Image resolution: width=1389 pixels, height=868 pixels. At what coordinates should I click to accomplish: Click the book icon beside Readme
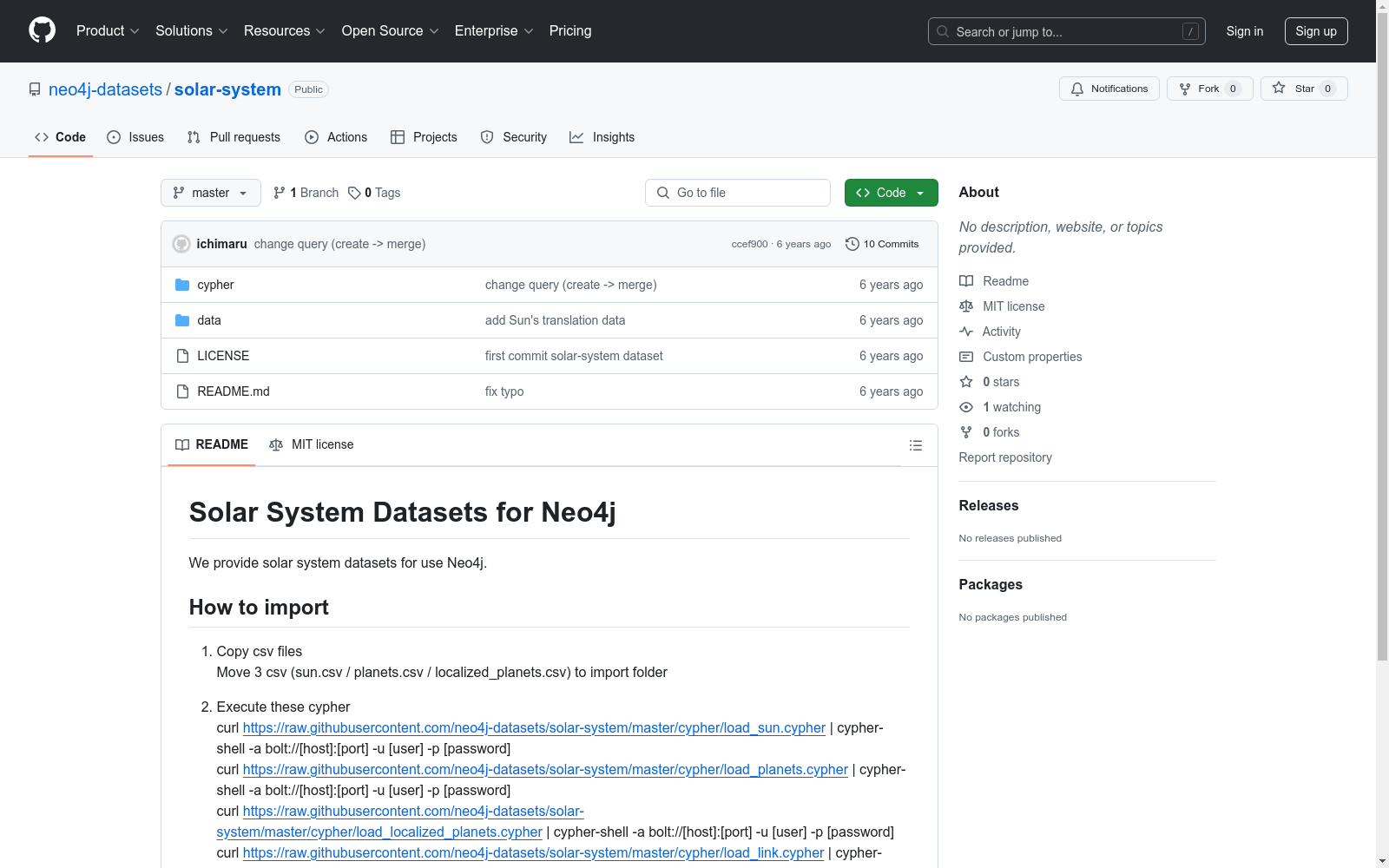coord(966,281)
